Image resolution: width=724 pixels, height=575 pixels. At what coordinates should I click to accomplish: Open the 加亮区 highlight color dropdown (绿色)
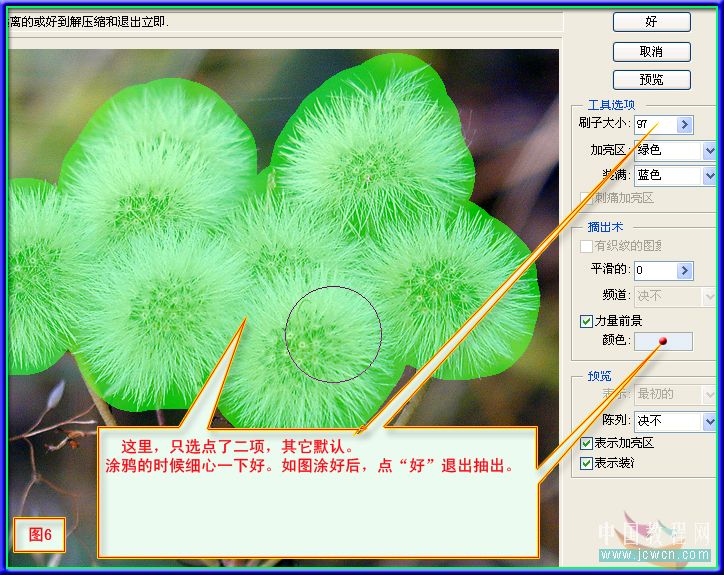coord(675,150)
